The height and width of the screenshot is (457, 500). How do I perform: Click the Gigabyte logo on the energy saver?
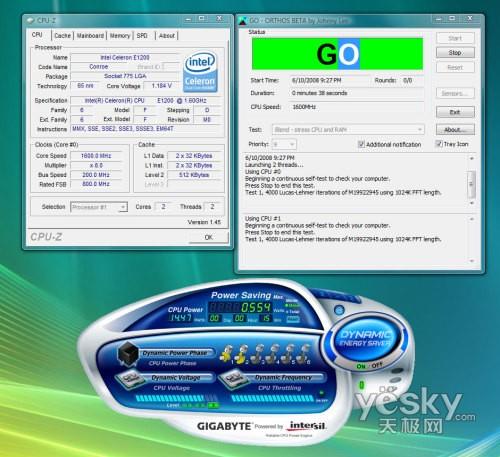224,426
